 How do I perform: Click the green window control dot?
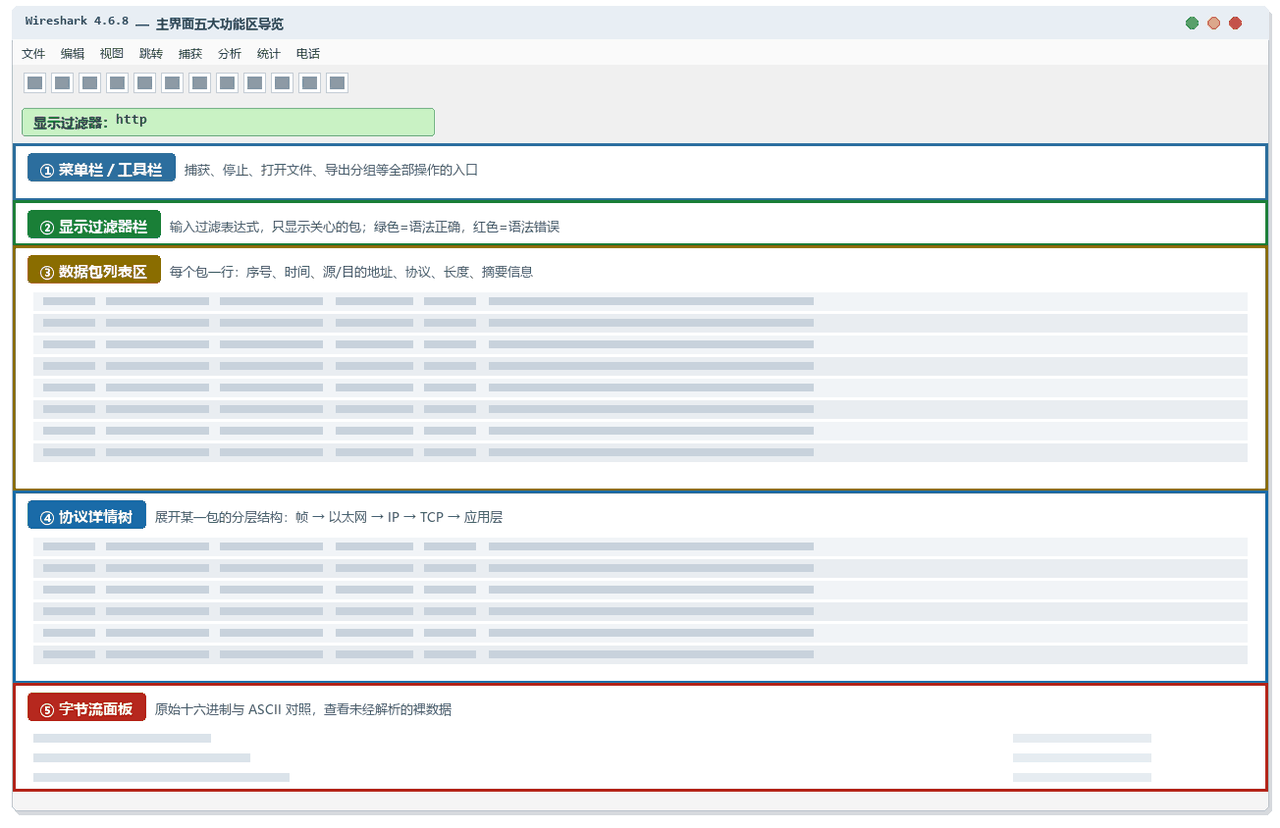point(1192,23)
